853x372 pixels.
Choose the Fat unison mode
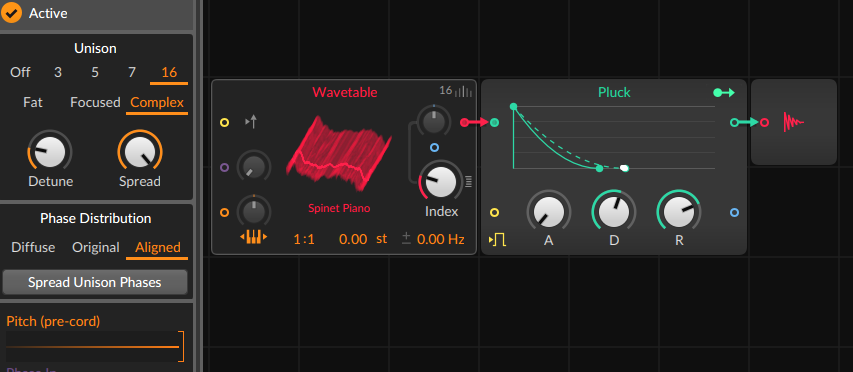[33, 102]
